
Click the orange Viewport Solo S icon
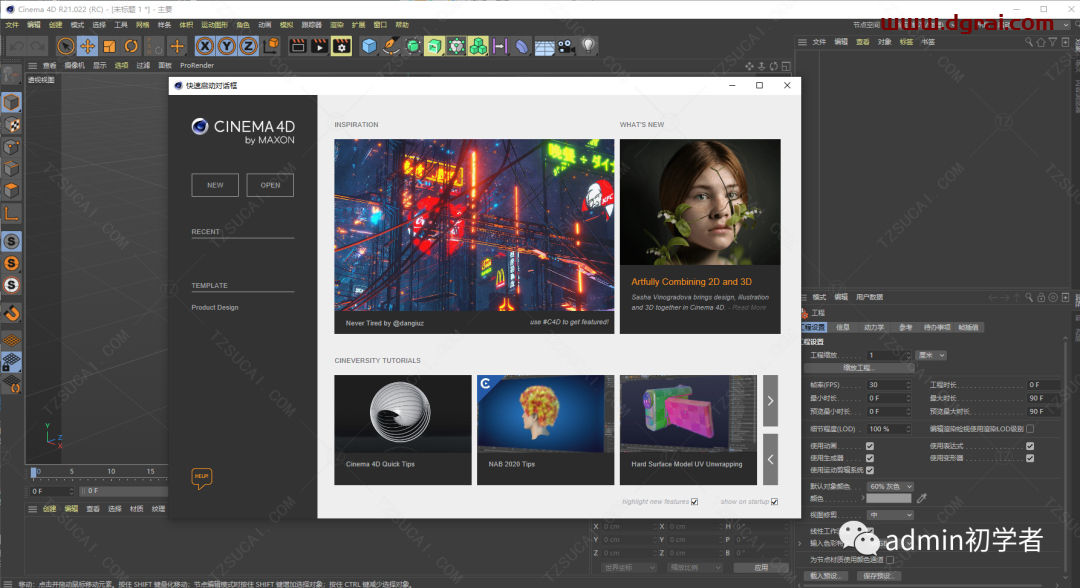click(11, 263)
